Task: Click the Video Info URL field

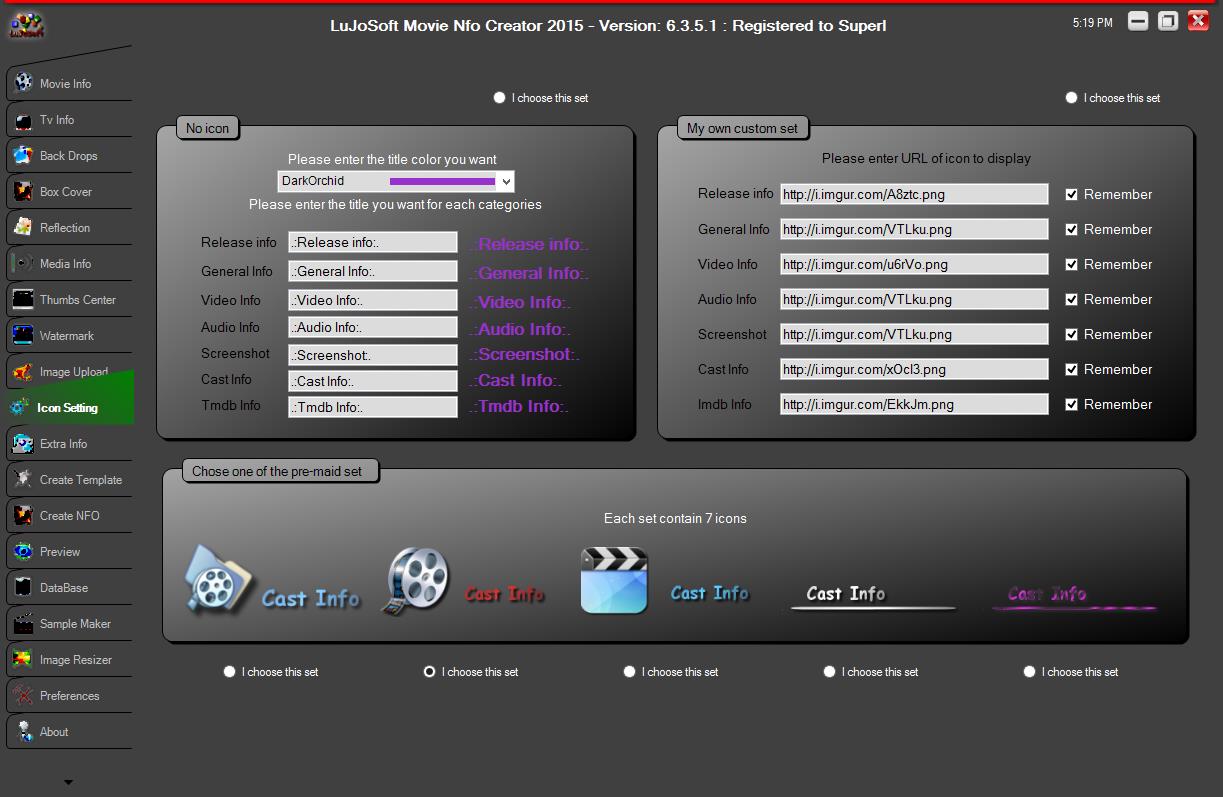Action: point(914,264)
